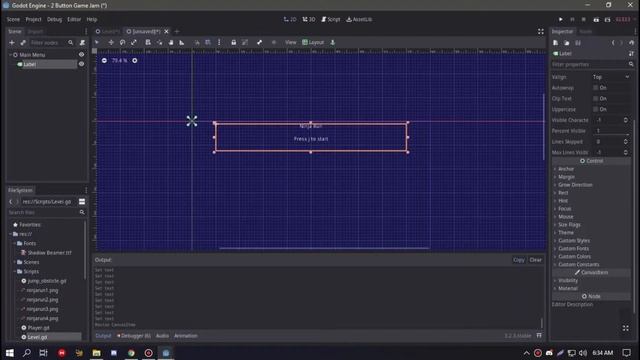Go to the previous edited object in the Inspector history
The width and height of the screenshot is (640, 360).
point(613,43)
